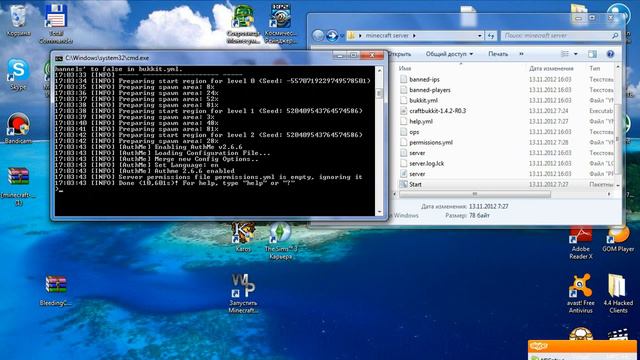Open the Recycle Bin desktop icon
The width and height of the screenshot is (640, 360).
pyautogui.click(x=18, y=20)
